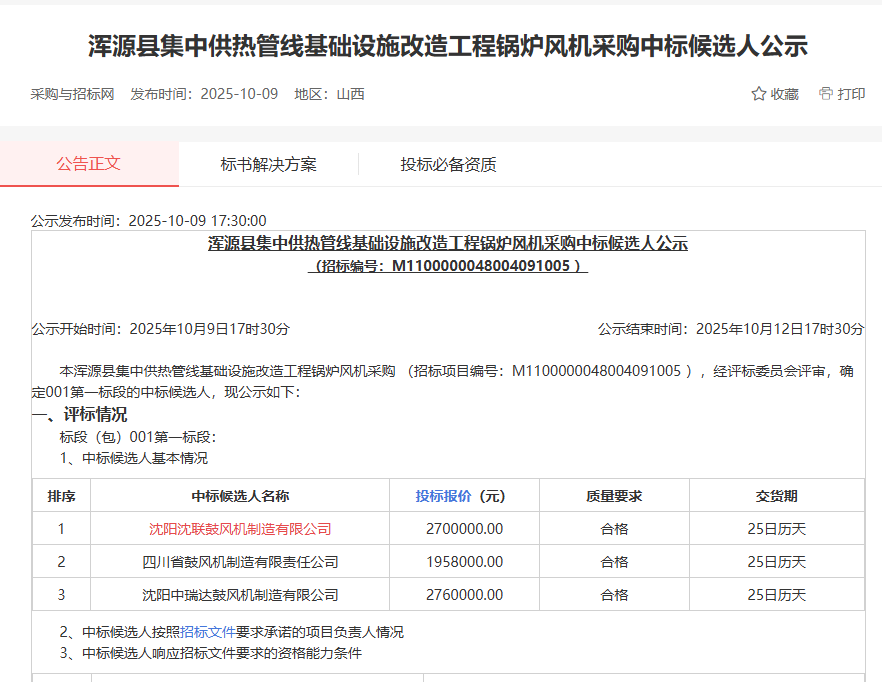Click the 地区：山西 text
Image resolution: width=882 pixels, height=682 pixels.
[x=330, y=94]
